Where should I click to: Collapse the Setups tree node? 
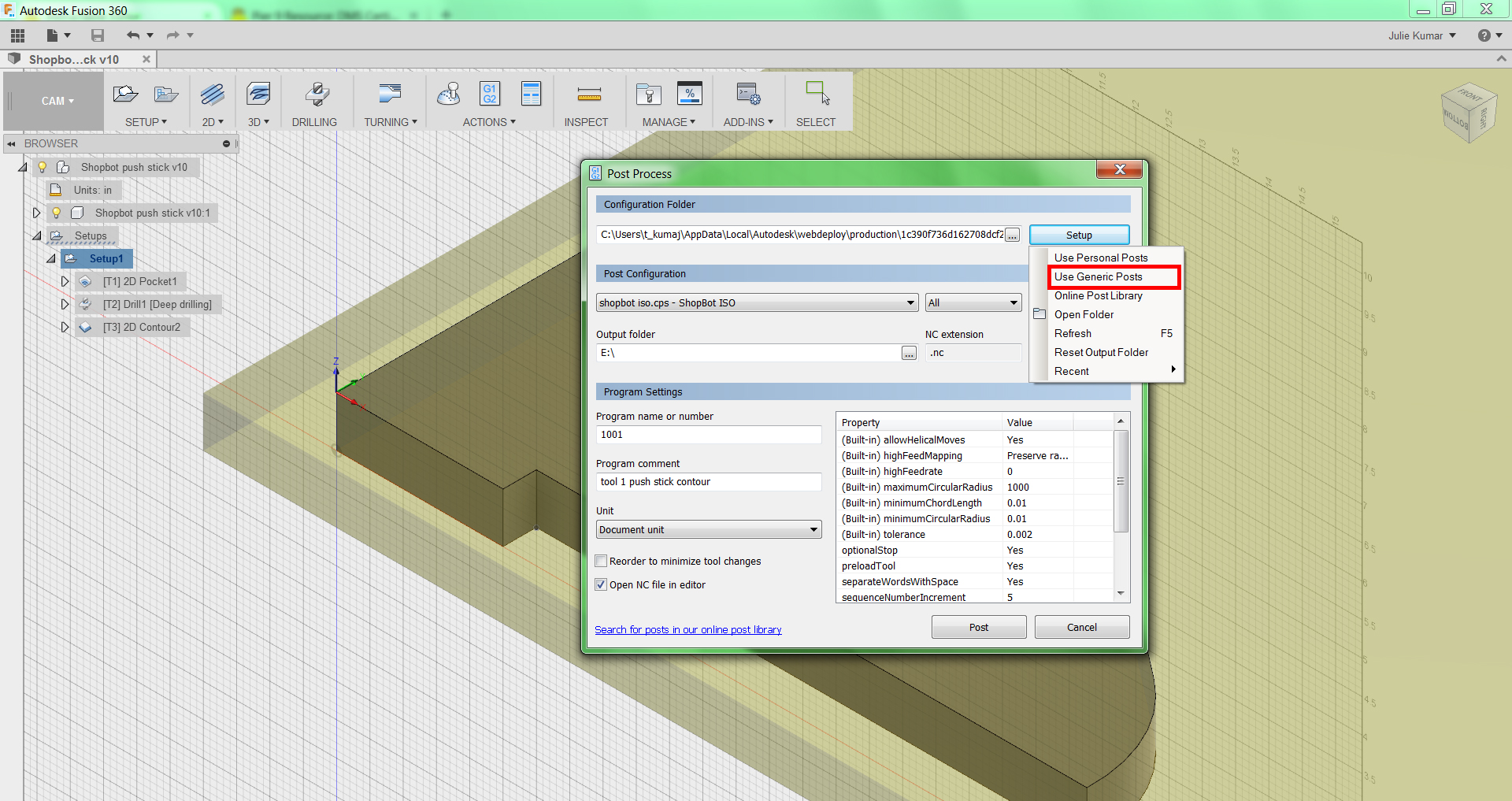coord(36,235)
